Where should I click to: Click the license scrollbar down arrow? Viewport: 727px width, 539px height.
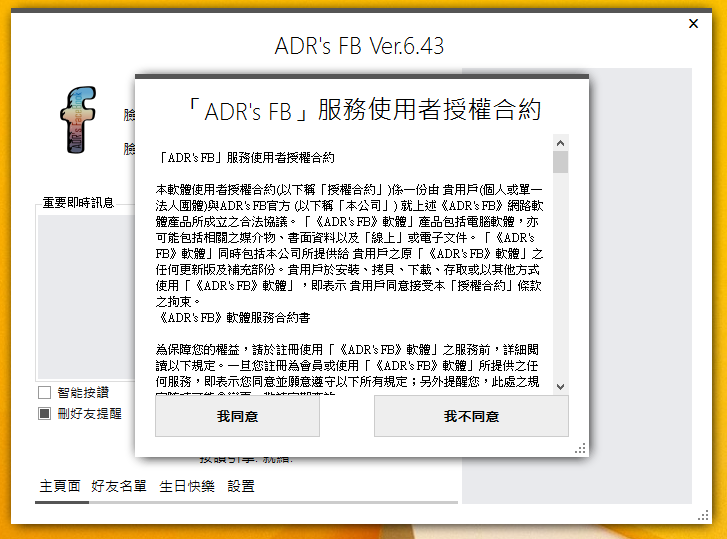click(x=560, y=387)
